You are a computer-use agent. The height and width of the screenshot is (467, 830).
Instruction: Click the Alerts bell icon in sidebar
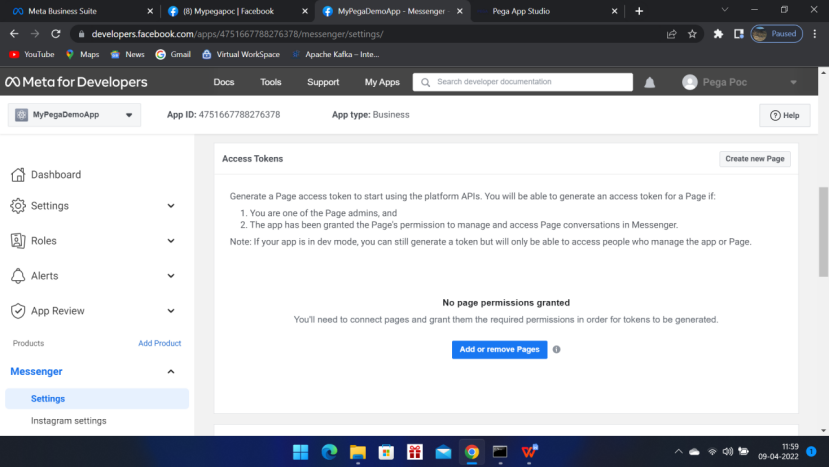(x=18, y=276)
